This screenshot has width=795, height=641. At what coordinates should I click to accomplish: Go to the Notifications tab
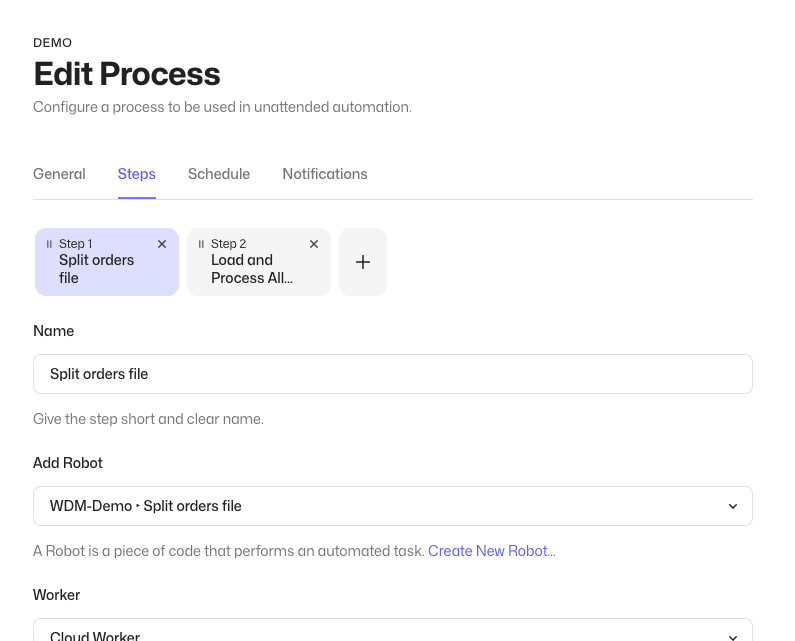pos(325,174)
